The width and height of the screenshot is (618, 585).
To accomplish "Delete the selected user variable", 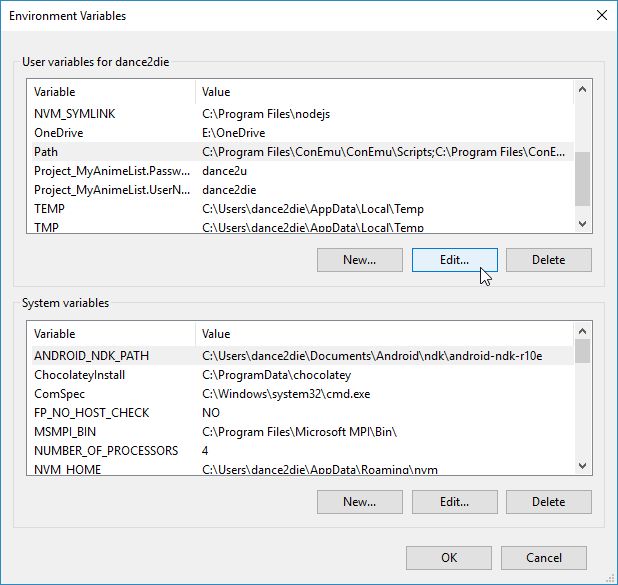I will point(548,260).
